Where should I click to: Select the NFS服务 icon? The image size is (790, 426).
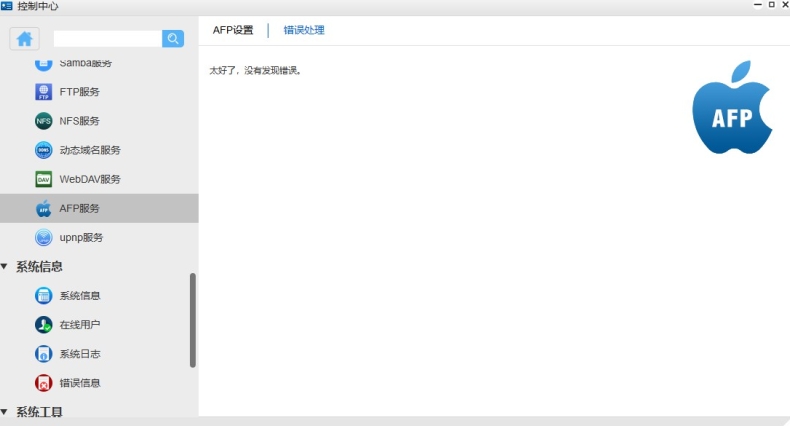pos(44,121)
